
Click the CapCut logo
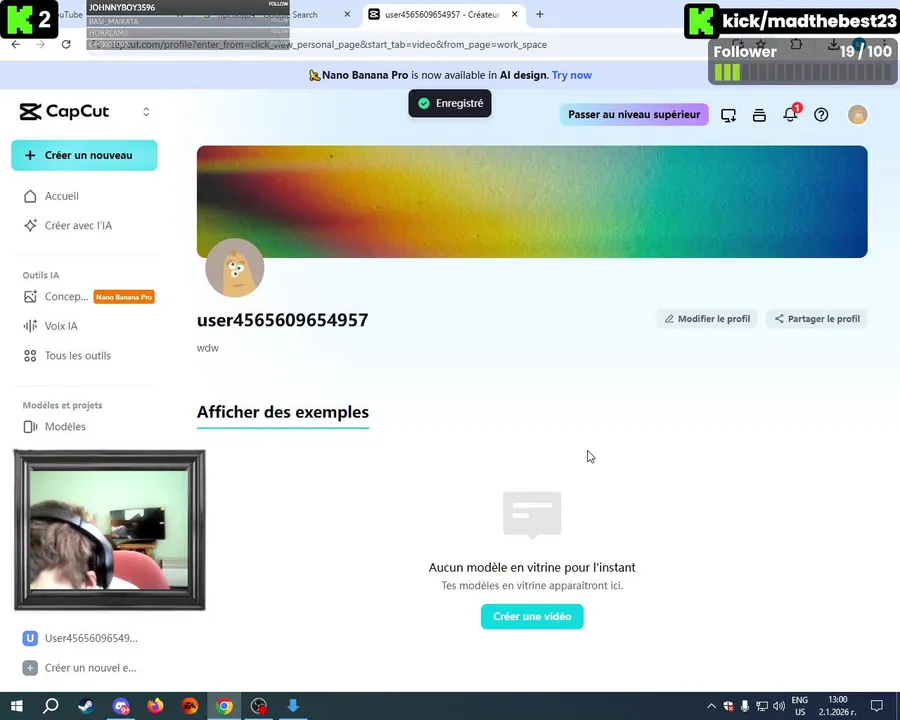64,111
